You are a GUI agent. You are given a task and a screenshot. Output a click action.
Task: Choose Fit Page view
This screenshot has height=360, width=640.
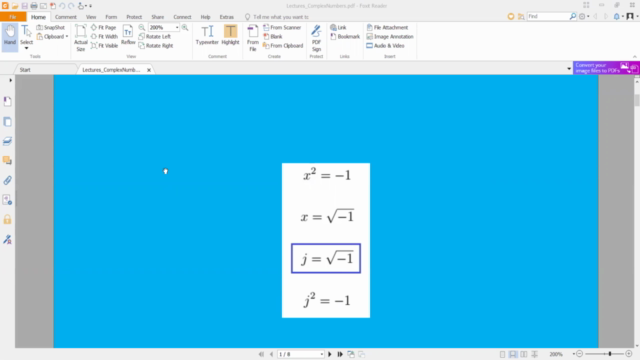pos(104,27)
